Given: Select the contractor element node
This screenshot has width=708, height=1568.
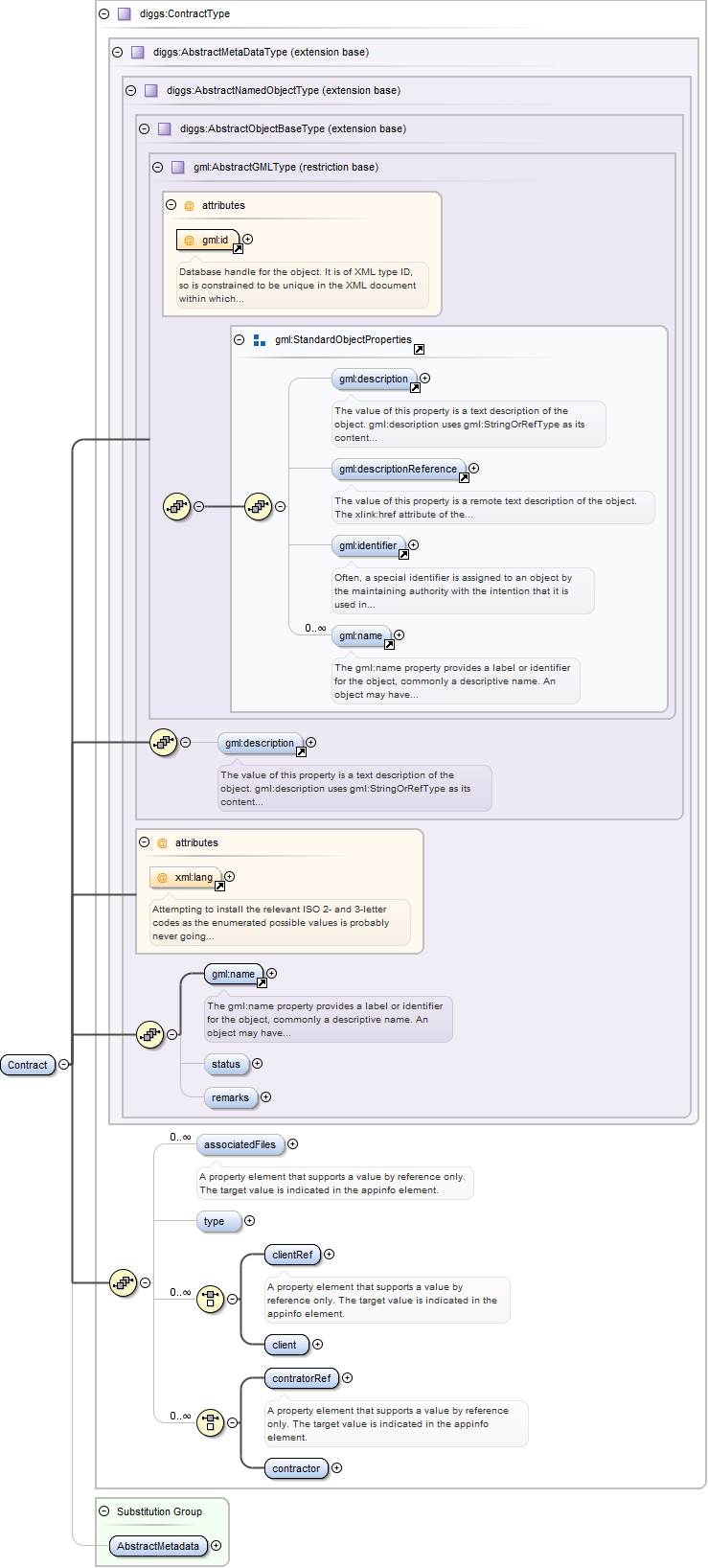Looking at the screenshot, I should point(296,1468).
